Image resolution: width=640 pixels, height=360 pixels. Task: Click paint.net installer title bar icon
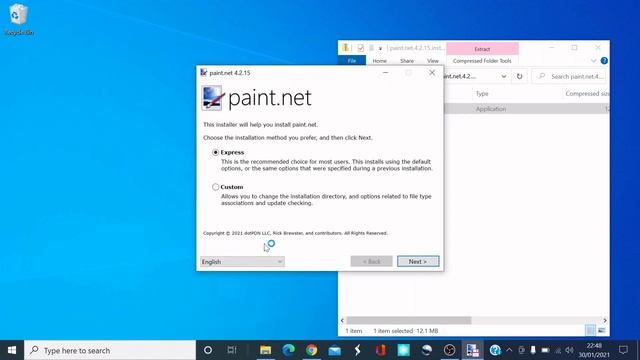click(203, 73)
